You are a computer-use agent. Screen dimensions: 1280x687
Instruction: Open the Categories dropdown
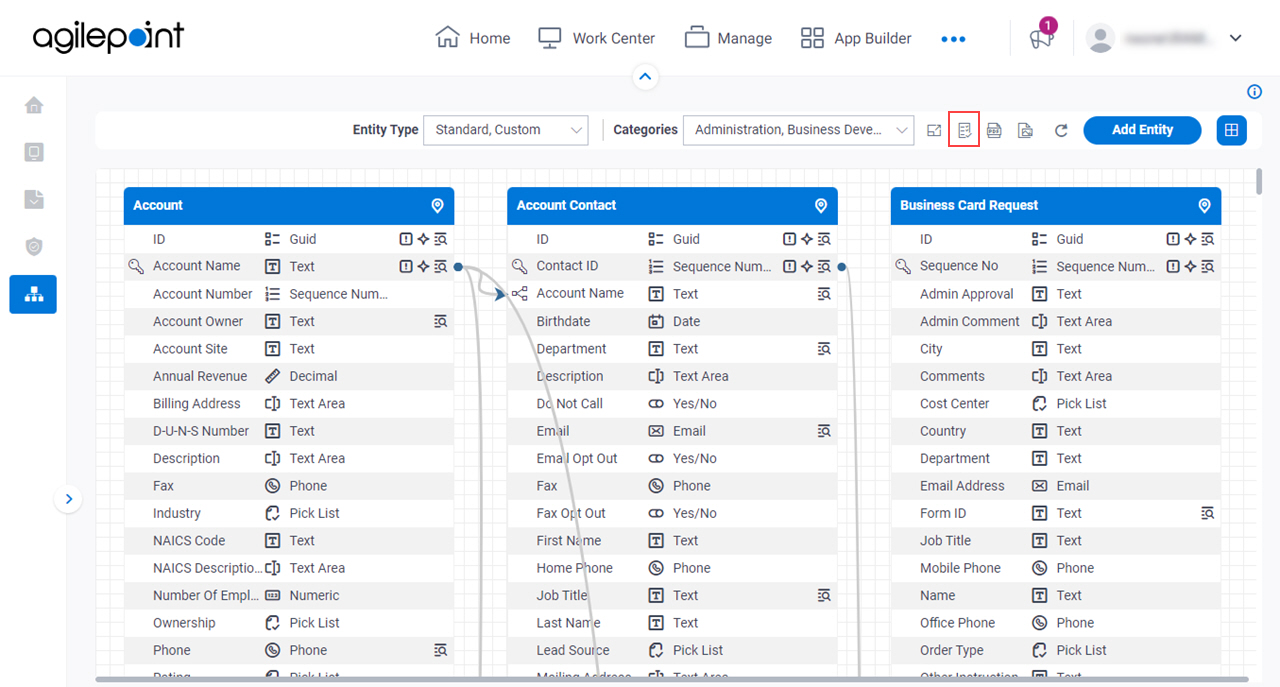798,130
